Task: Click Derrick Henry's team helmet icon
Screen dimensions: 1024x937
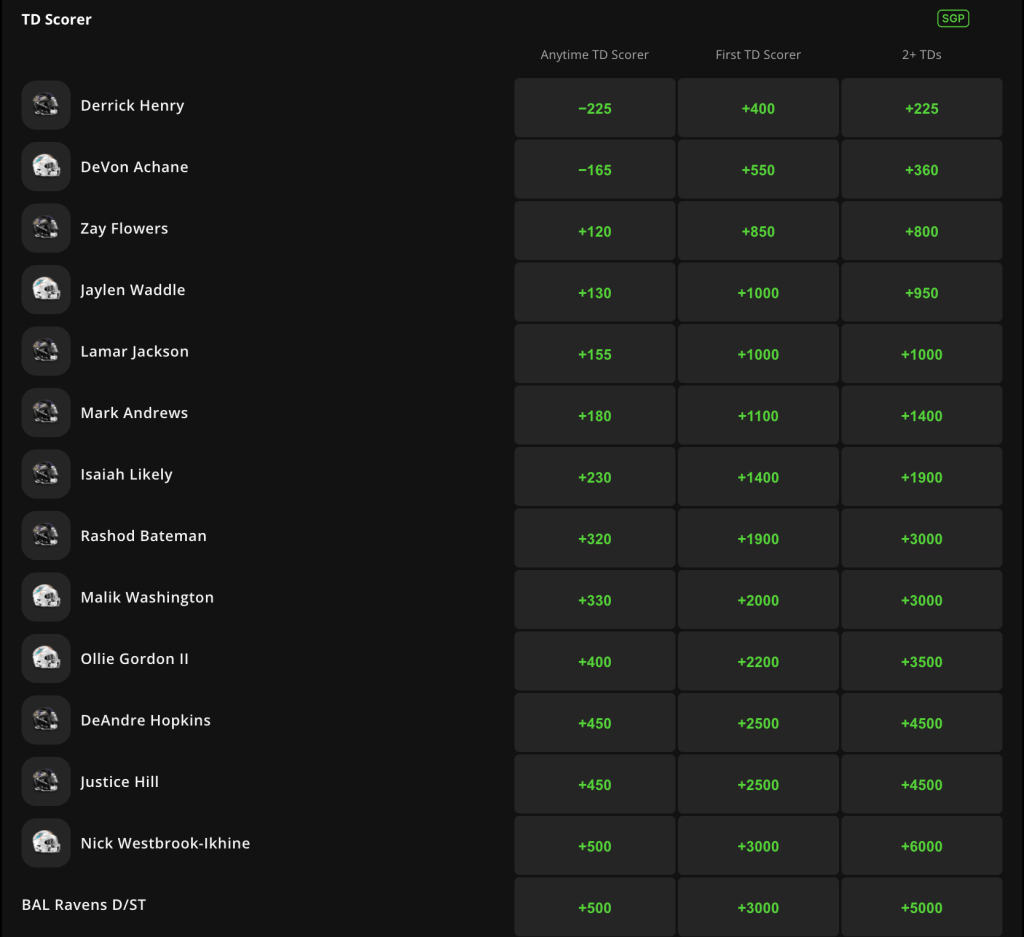Action: [x=46, y=106]
